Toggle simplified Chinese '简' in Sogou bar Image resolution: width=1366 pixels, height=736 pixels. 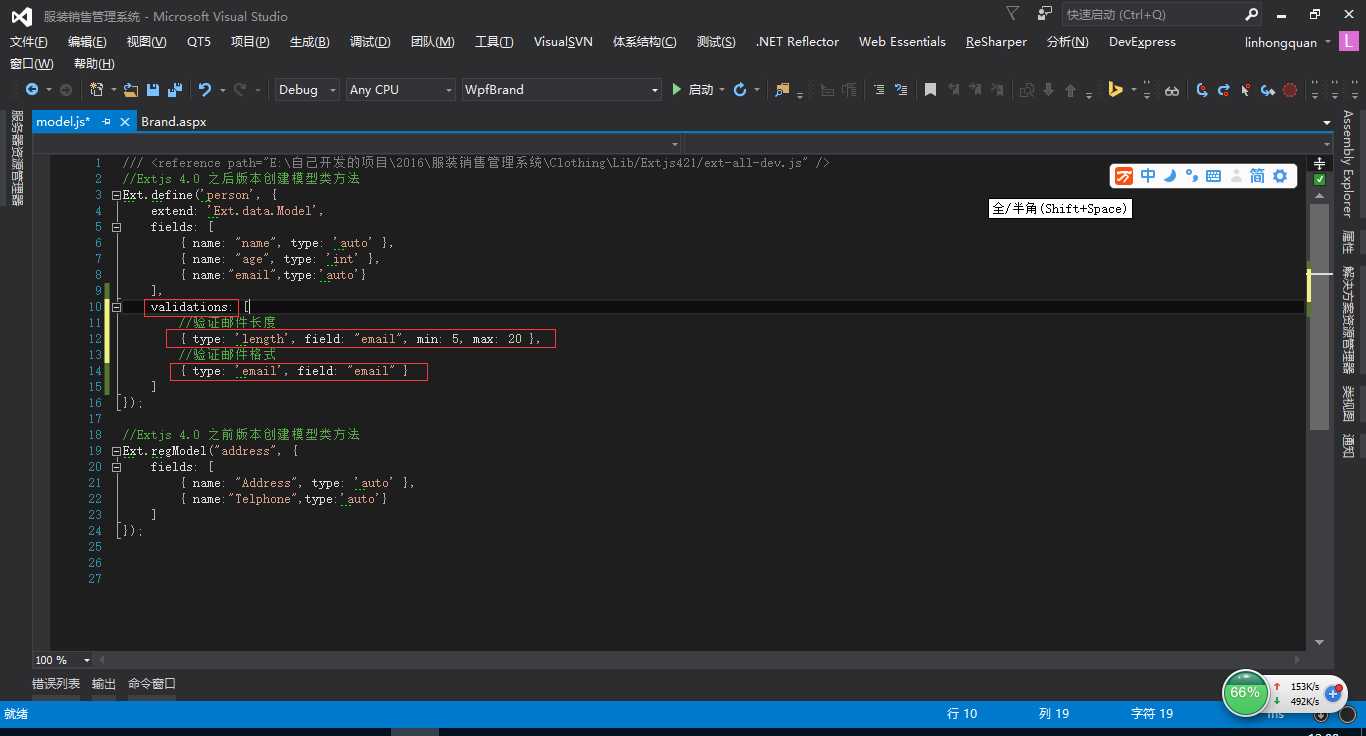(x=1257, y=176)
